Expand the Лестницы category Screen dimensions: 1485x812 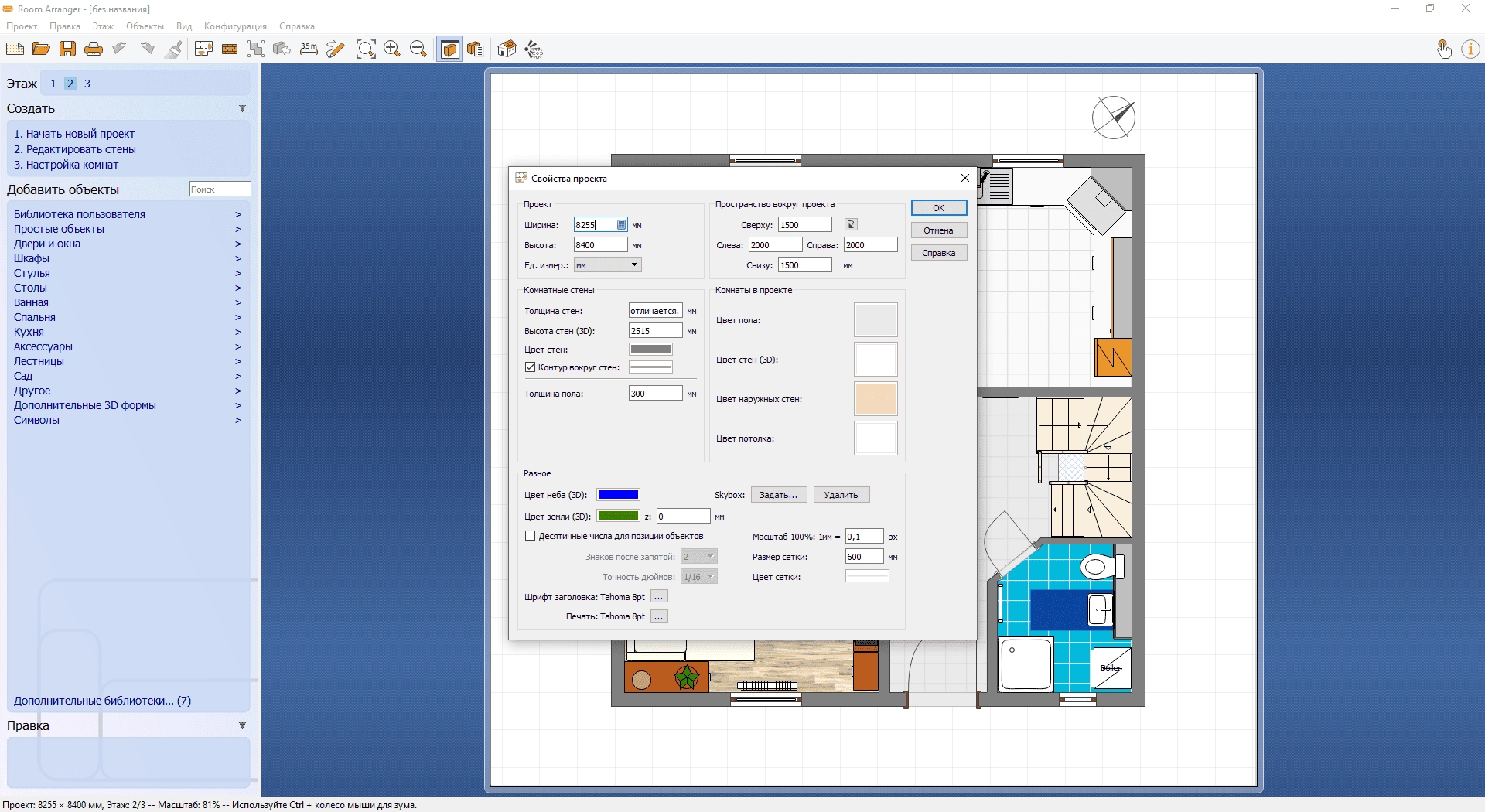[x=128, y=361]
